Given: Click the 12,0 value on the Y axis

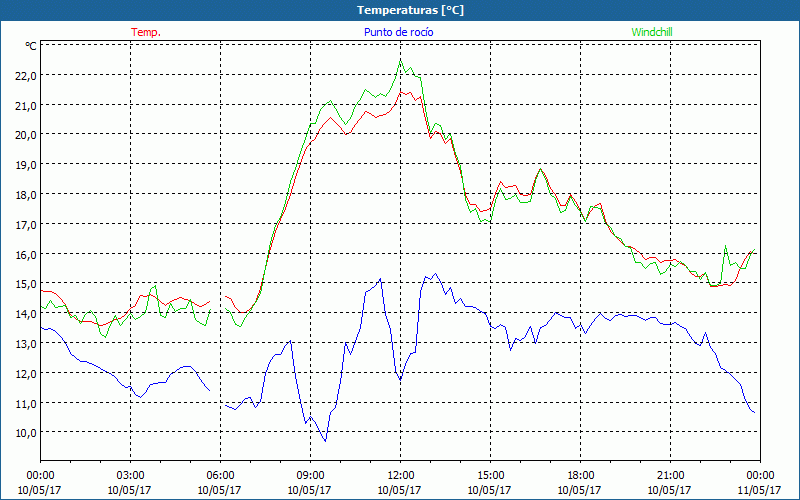Looking at the screenshot, I should [x=28, y=373].
